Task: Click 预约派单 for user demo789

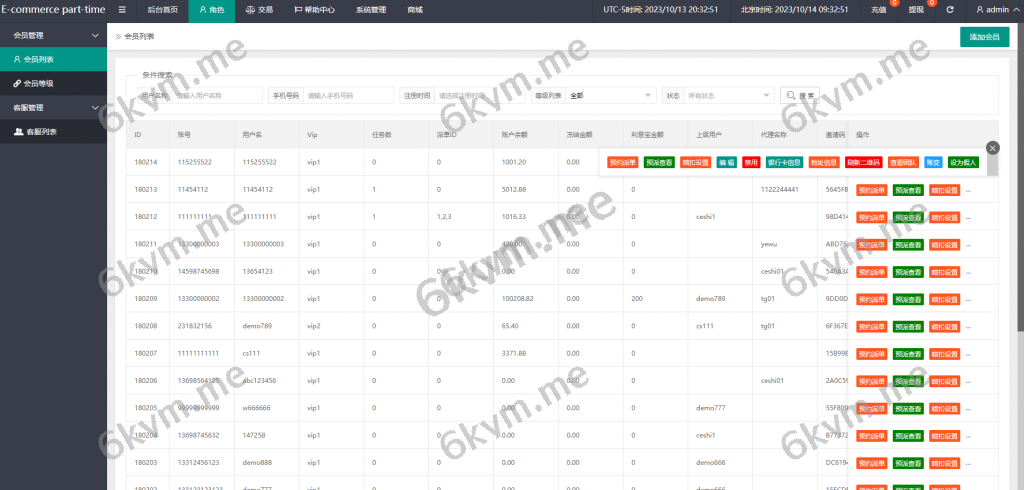Action: point(871,327)
